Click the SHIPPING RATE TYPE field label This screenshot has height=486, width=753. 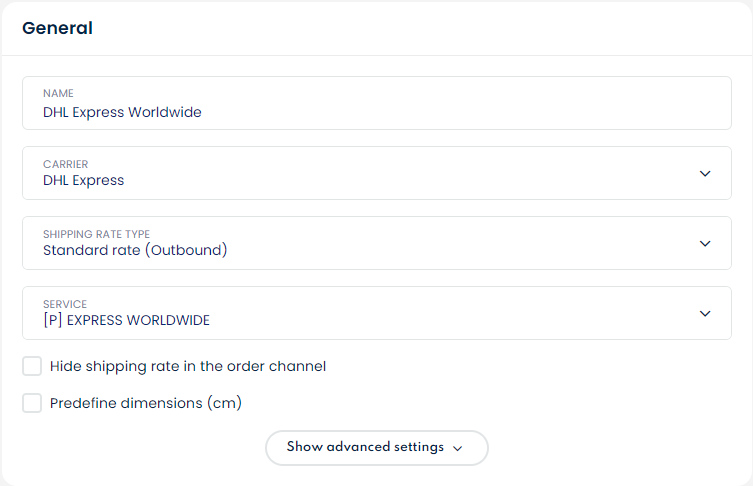click(x=96, y=234)
